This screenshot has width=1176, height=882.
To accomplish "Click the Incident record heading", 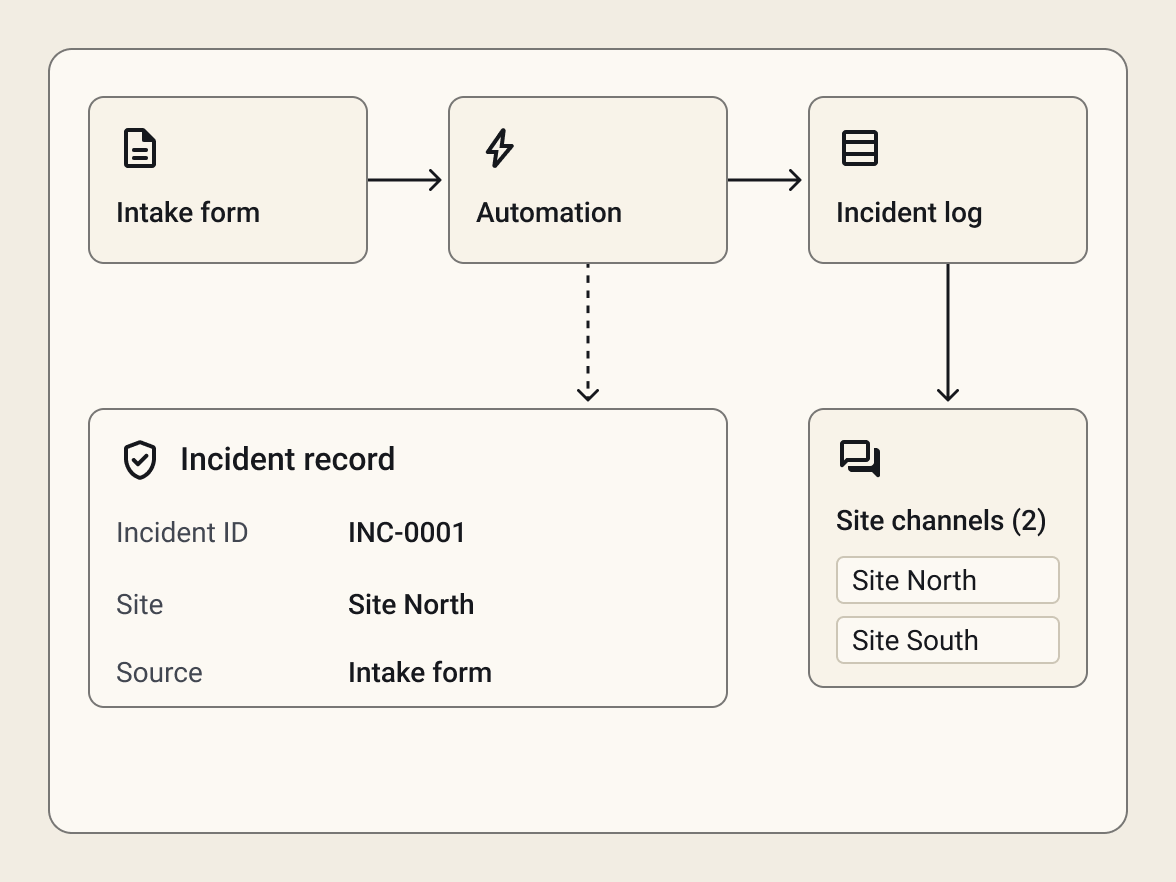I will [287, 459].
